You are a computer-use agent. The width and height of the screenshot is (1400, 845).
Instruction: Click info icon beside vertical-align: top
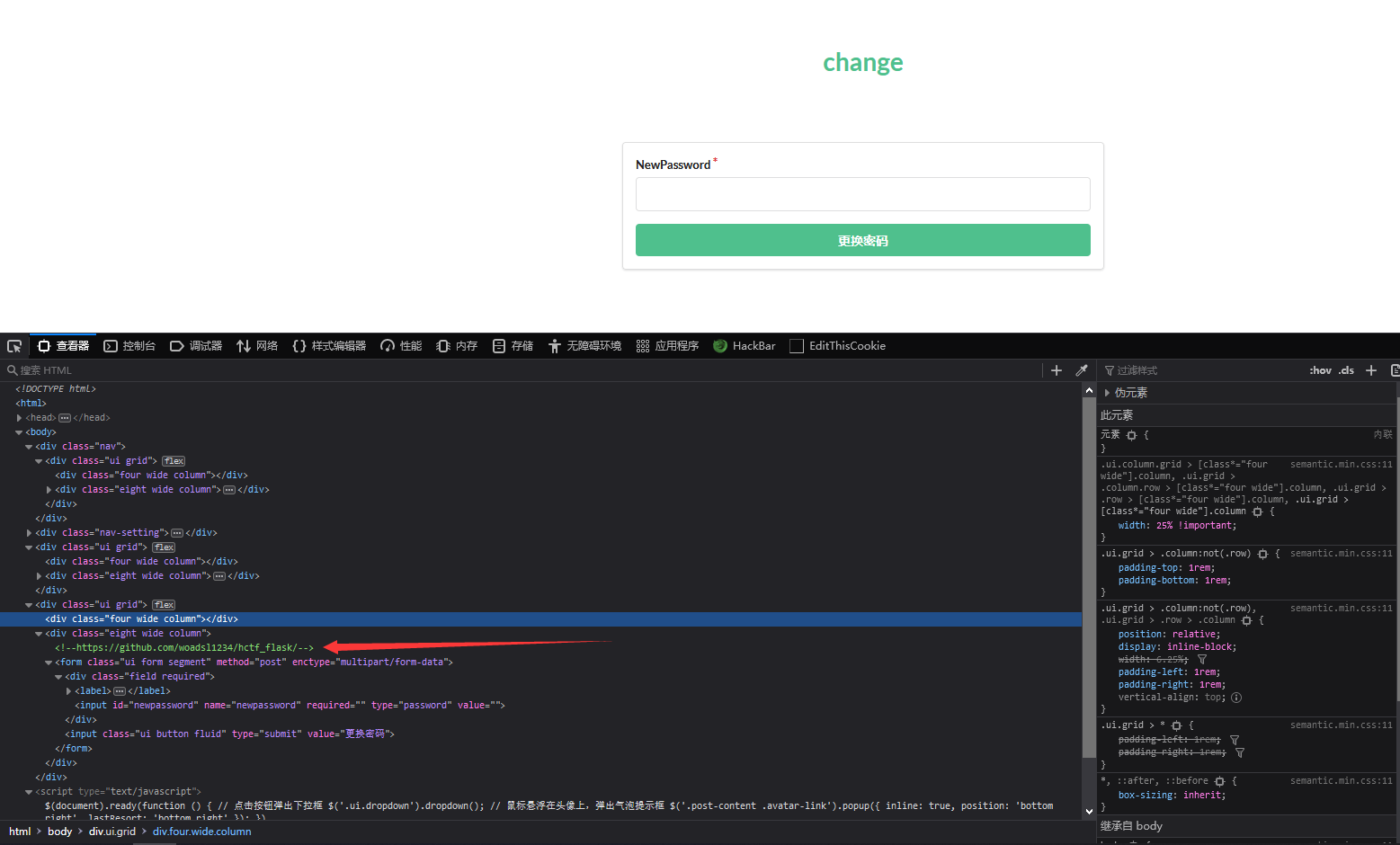point(1236,698)
